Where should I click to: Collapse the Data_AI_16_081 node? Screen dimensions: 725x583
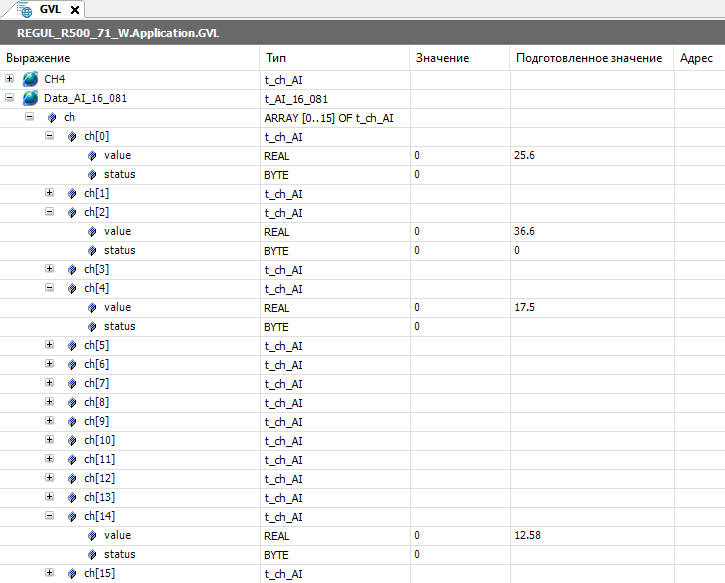pos(10,98)
